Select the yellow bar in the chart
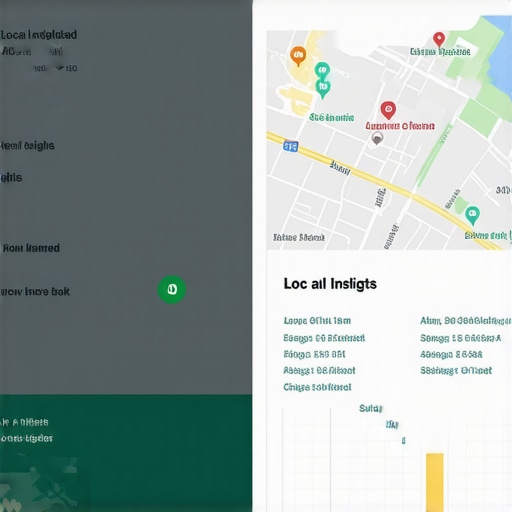Image resolution: width=512 pixels, height=512 pixels. [x=435, y=482]
